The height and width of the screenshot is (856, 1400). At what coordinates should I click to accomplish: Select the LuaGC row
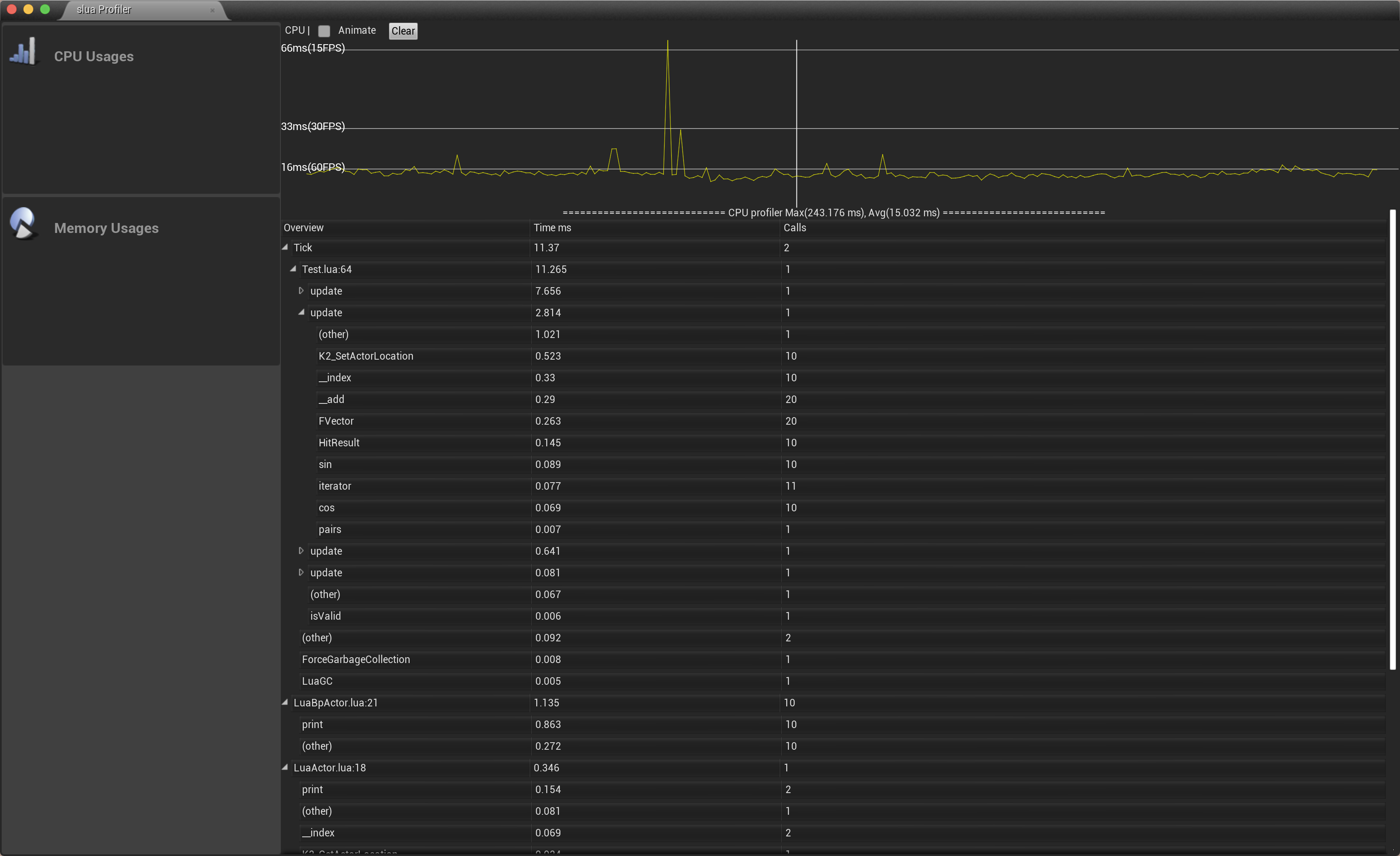[317, 681]
